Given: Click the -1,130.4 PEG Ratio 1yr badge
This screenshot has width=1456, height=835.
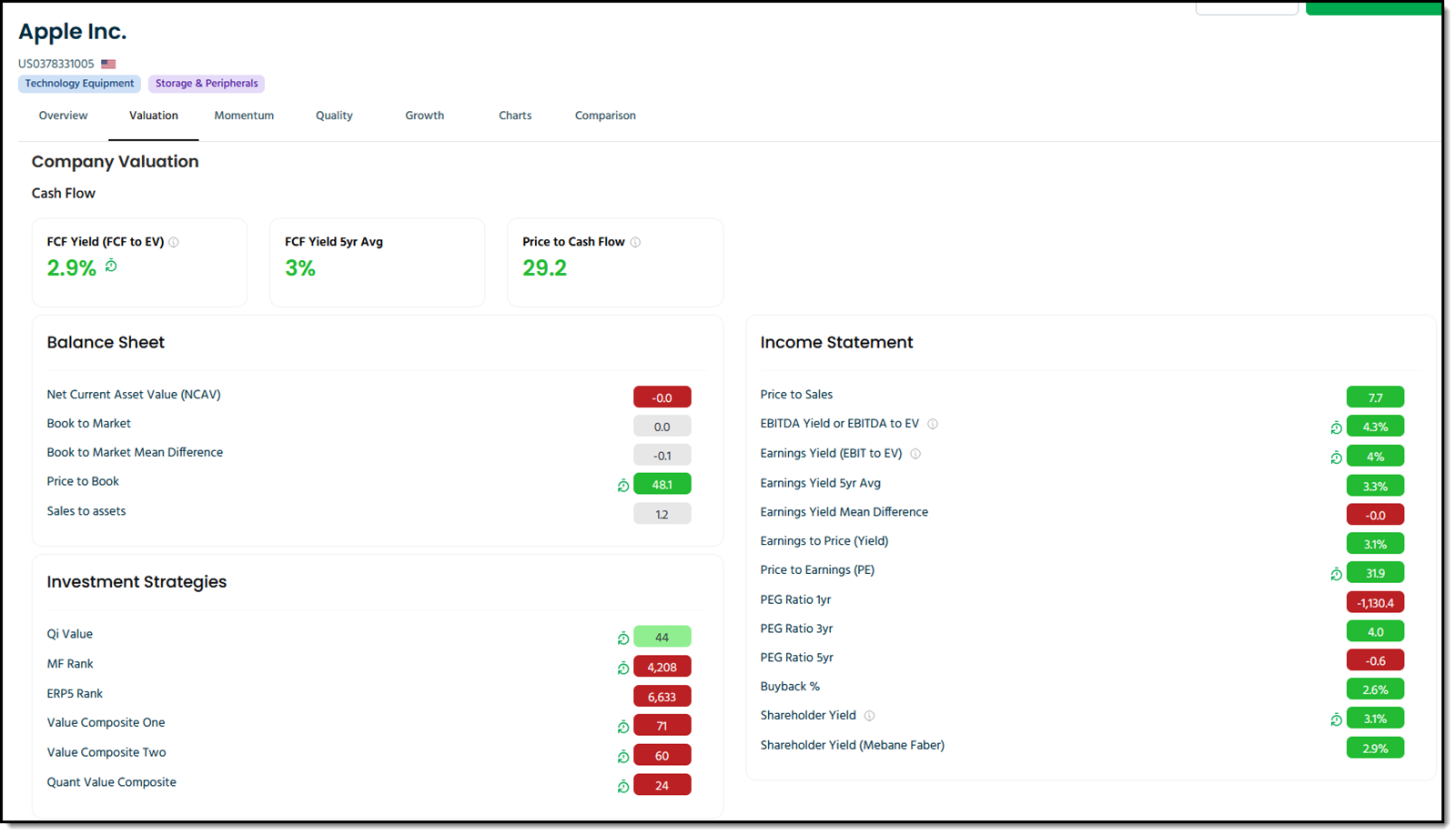Looking at the screenshot, I should [1376, 602].
